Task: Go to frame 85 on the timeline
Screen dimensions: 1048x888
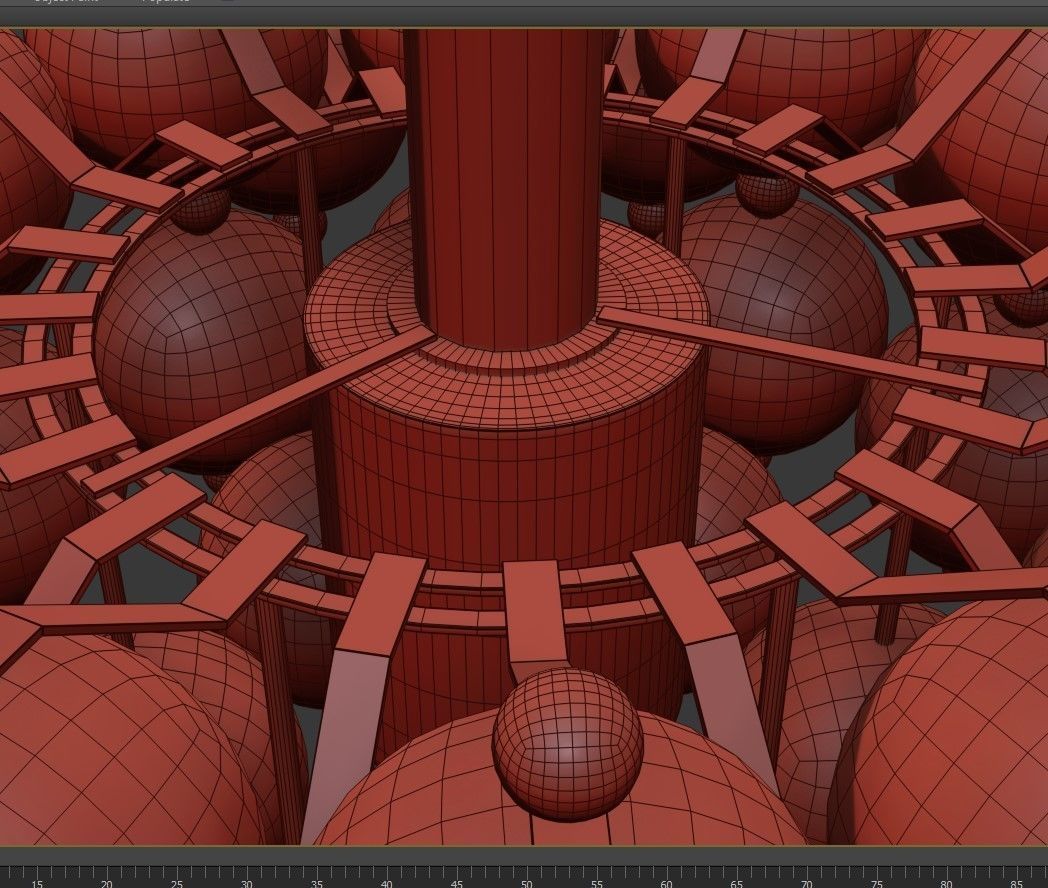Action: point(1016,883)
